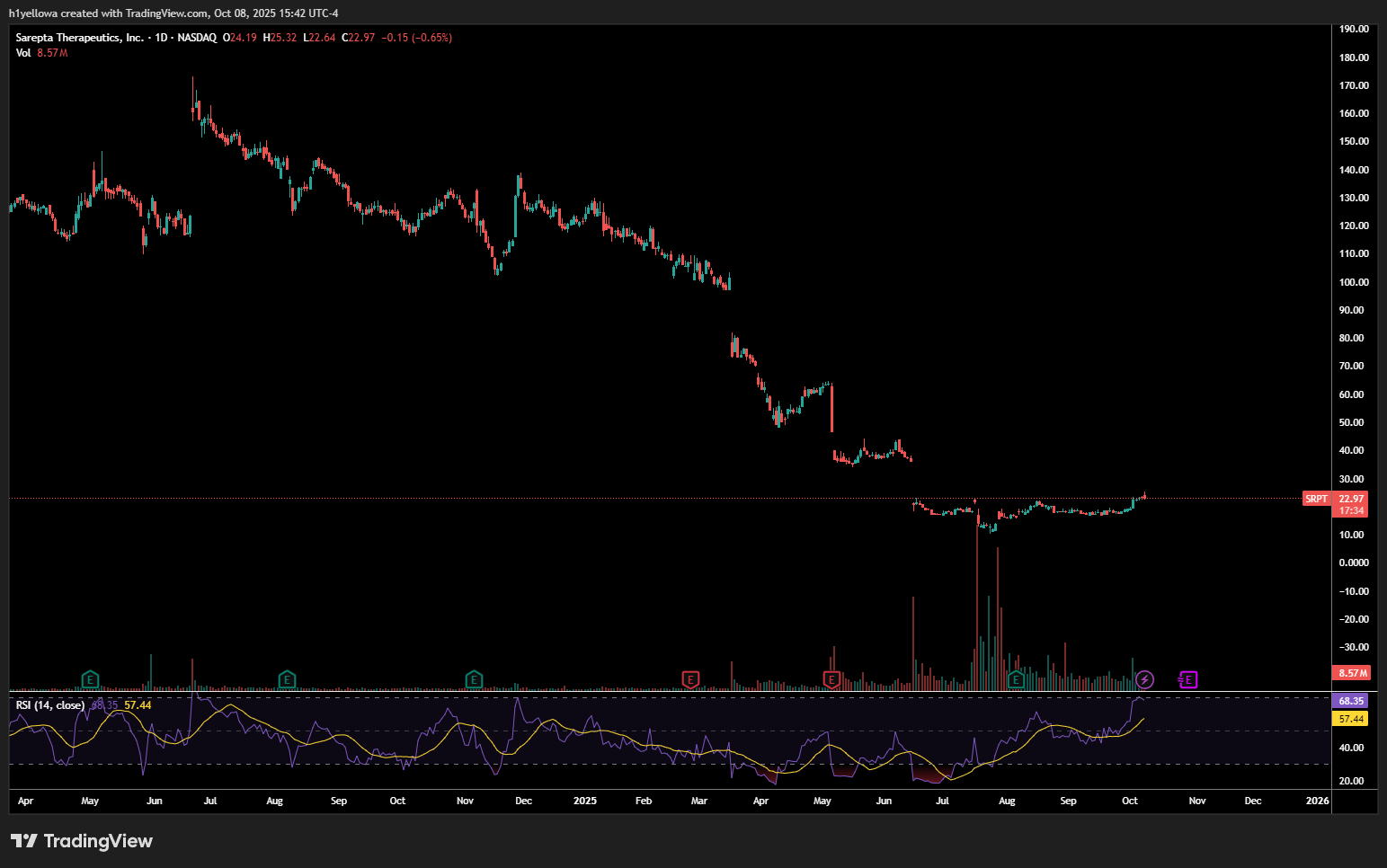Viewport: 1387px width, 868px height.
Task: Open the upcoming purple earnings marker
Action: coord(1188,679)
